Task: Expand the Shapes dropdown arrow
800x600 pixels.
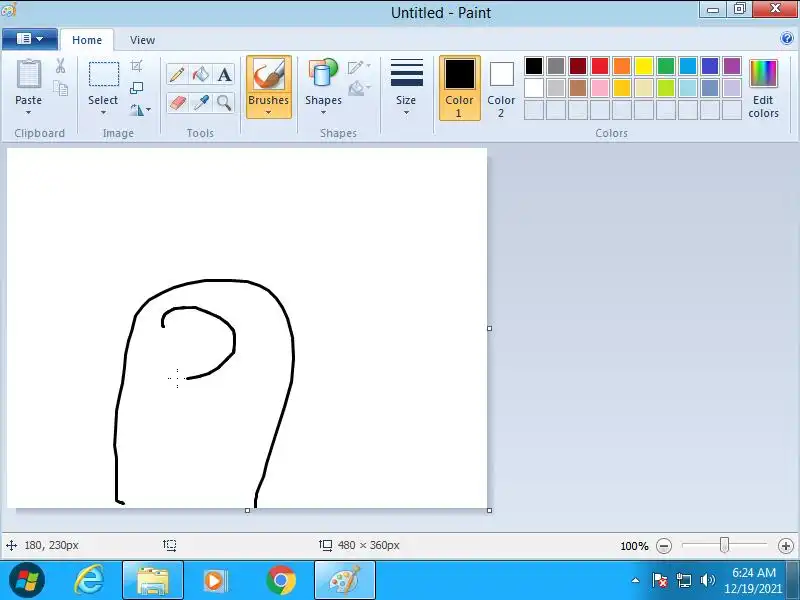Action: click(x=323, y=113)
